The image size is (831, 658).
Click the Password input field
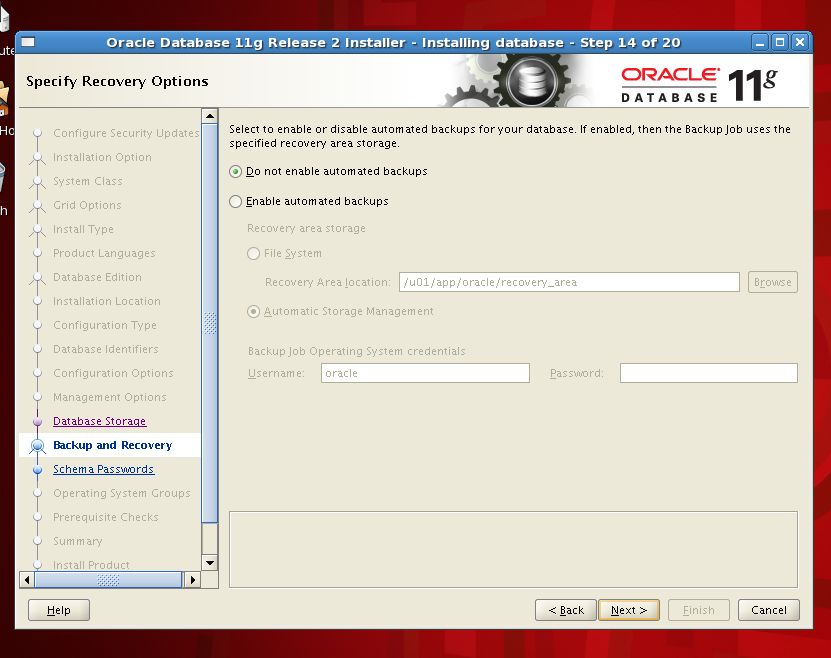708,373
